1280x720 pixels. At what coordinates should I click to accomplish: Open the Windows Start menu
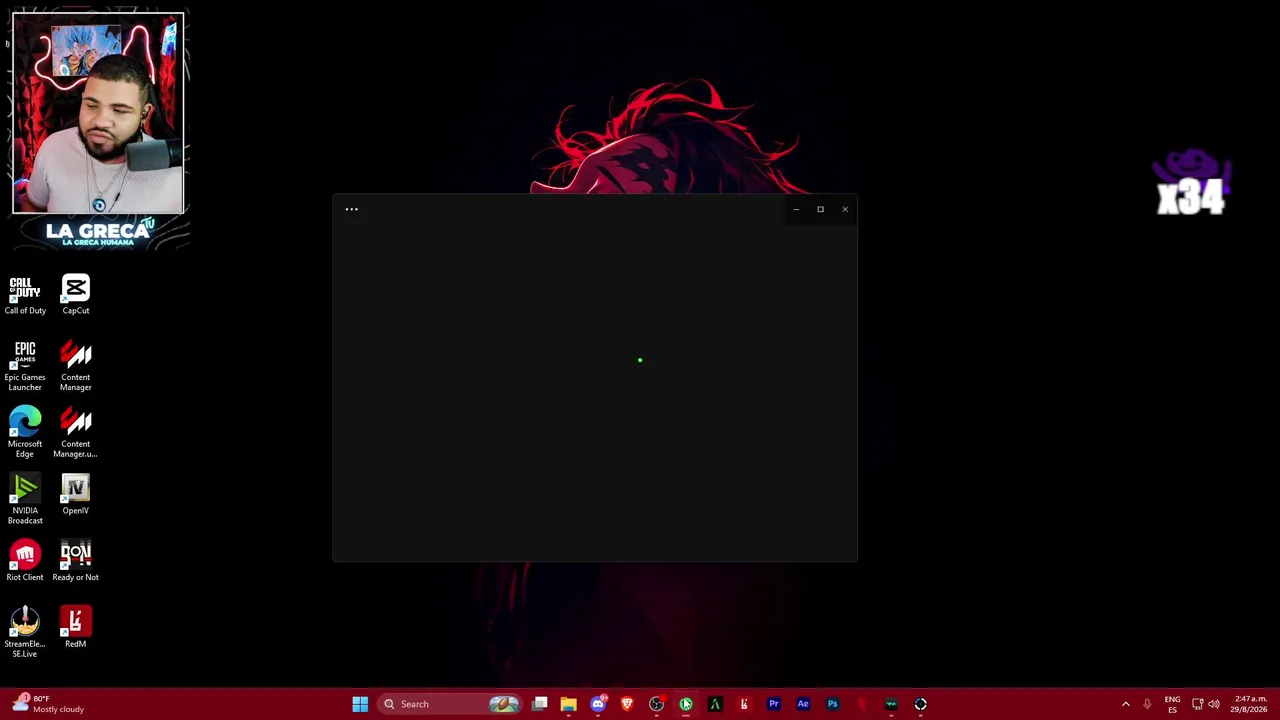click(360, 704)
